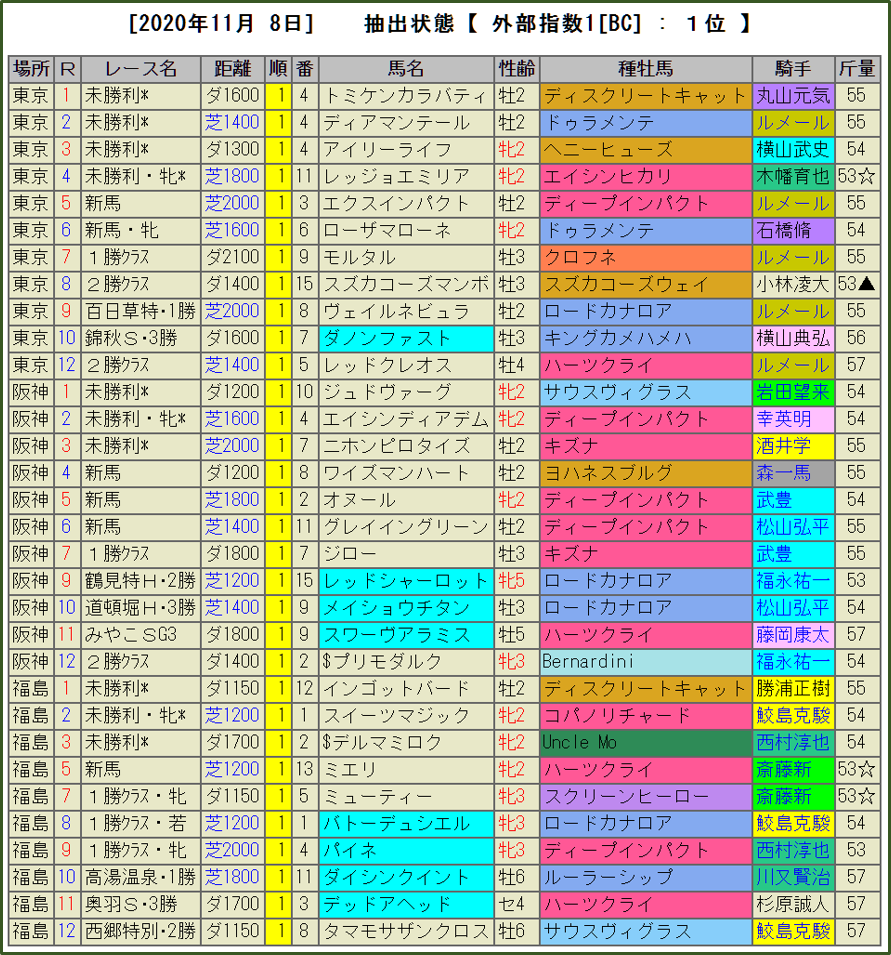
Task: Click the 種牡馬 column header
Action: pos(645,69)
